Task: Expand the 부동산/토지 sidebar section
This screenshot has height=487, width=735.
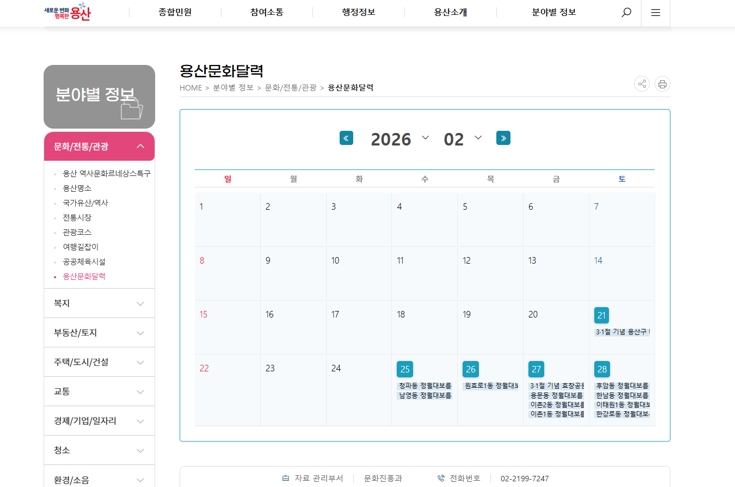Action: [x=99, y=333]
